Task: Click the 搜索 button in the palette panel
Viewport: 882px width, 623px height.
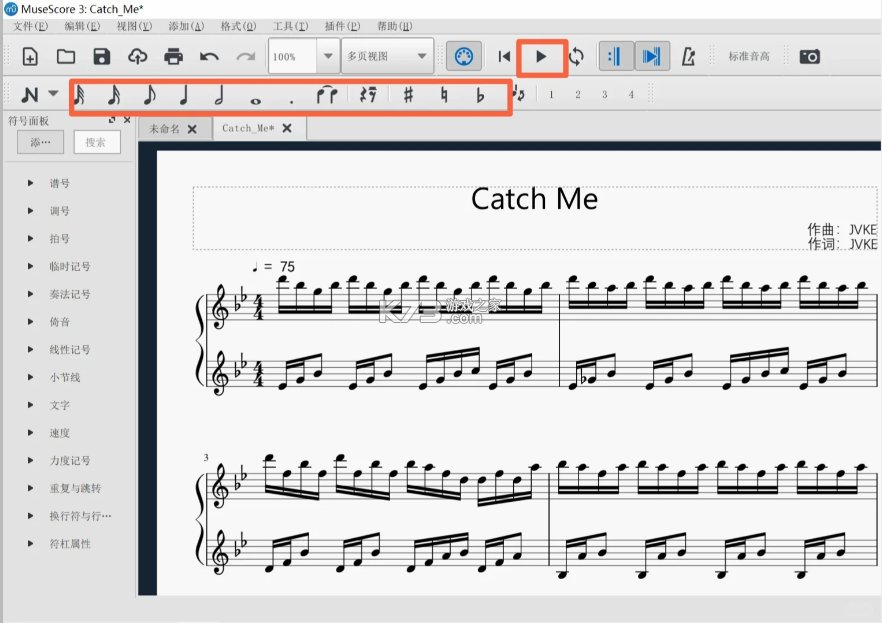Action: (97, 141)
